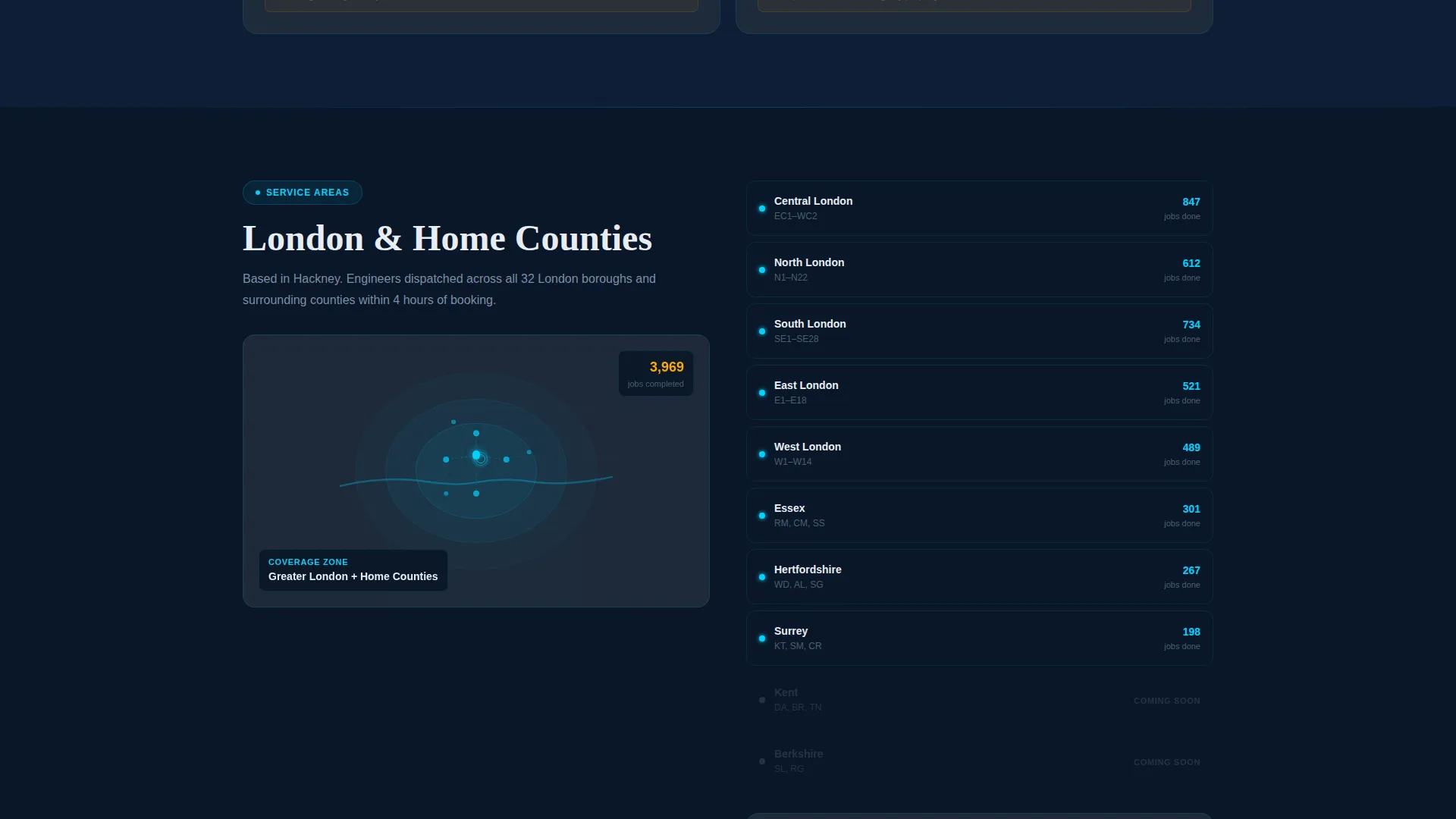Click the London & Home Counties heading
The height and width of the screenshot is (819, 1456).
447,239
